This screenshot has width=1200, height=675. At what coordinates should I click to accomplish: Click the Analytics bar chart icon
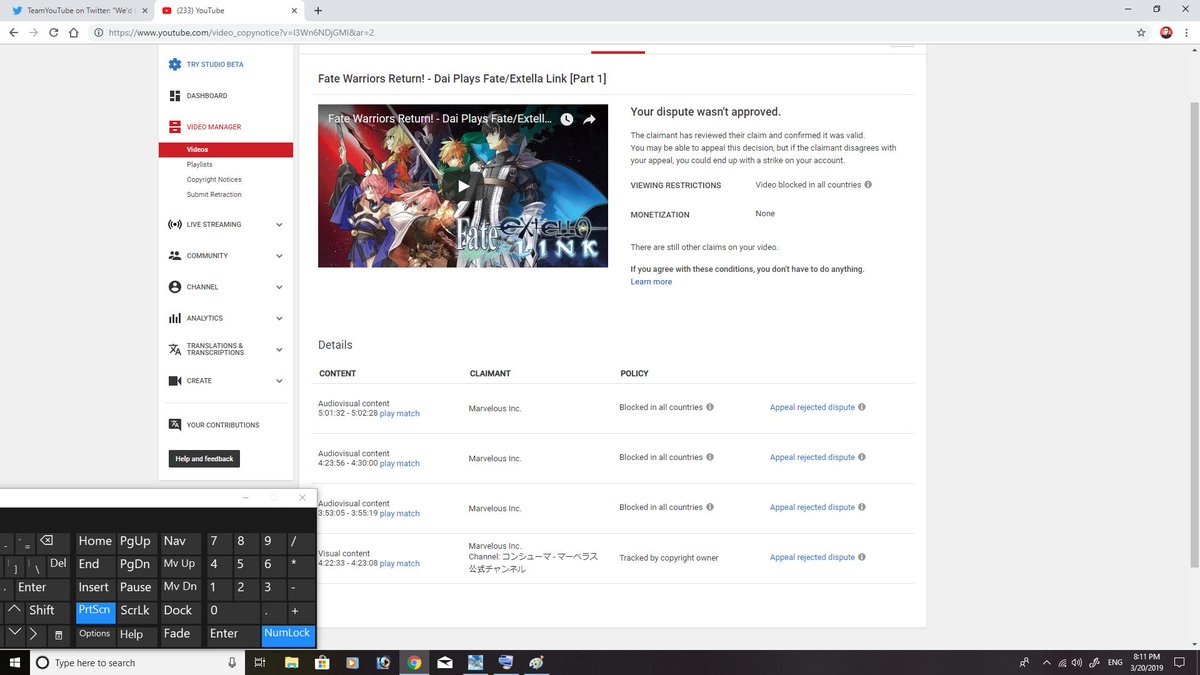[x=175, y=318]
